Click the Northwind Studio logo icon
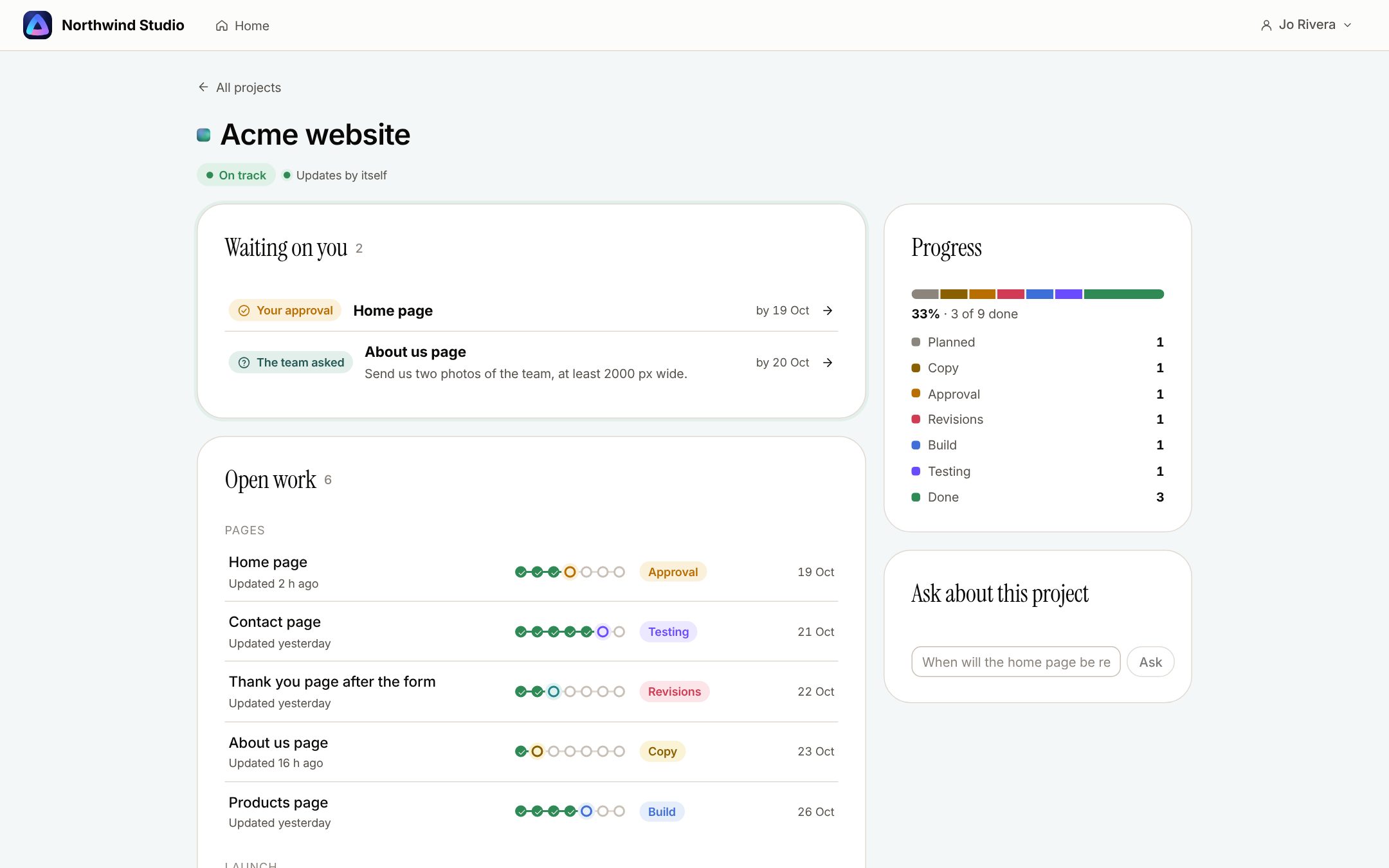1389x868 pixels. tap(37, 25)
